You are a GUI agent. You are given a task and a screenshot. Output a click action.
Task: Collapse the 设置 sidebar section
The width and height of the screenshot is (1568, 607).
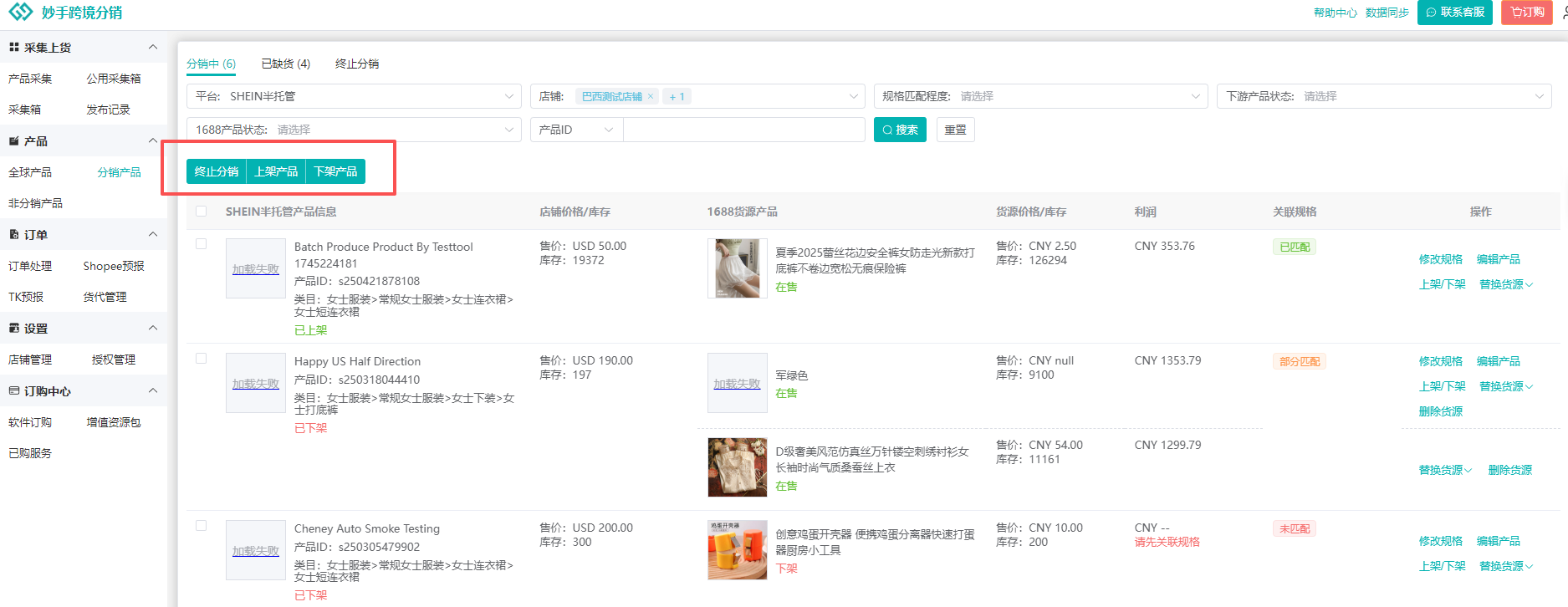153,329
